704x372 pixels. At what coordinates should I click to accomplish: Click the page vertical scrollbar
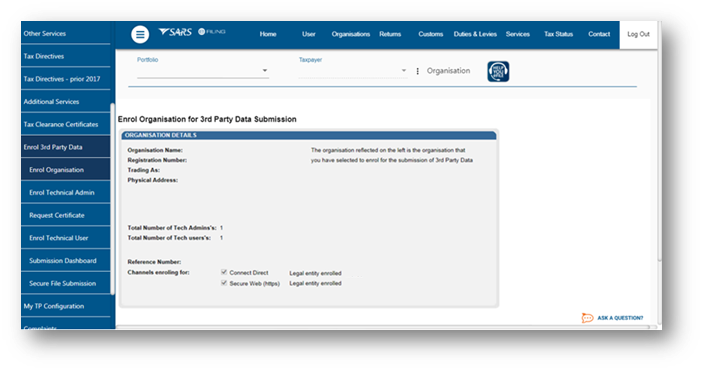pyautogui.click(x=659, y=140)
